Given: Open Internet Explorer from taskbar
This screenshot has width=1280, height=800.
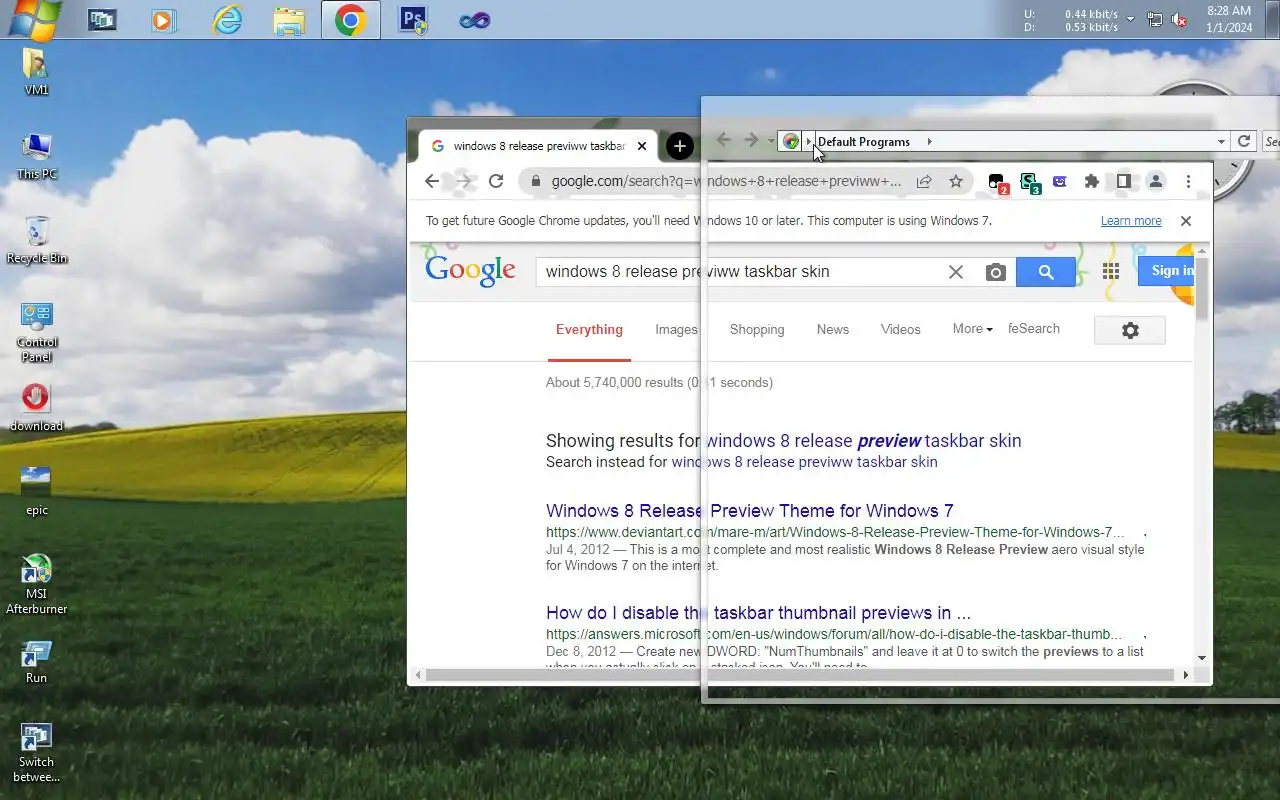Looking at the screenshot, I should [227, 19].
